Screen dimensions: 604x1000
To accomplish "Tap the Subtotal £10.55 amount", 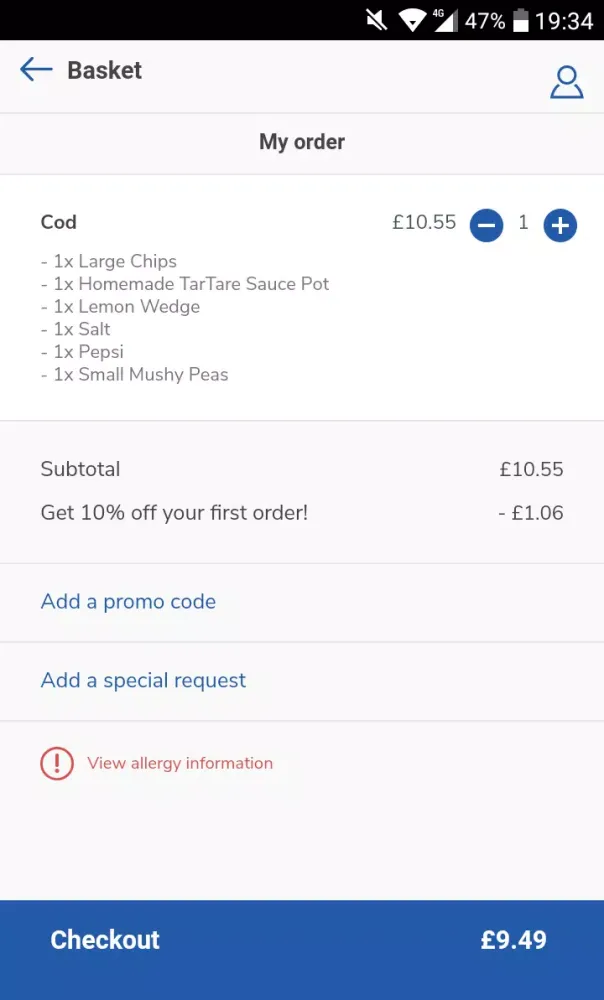I will click(x=531, y=469).
